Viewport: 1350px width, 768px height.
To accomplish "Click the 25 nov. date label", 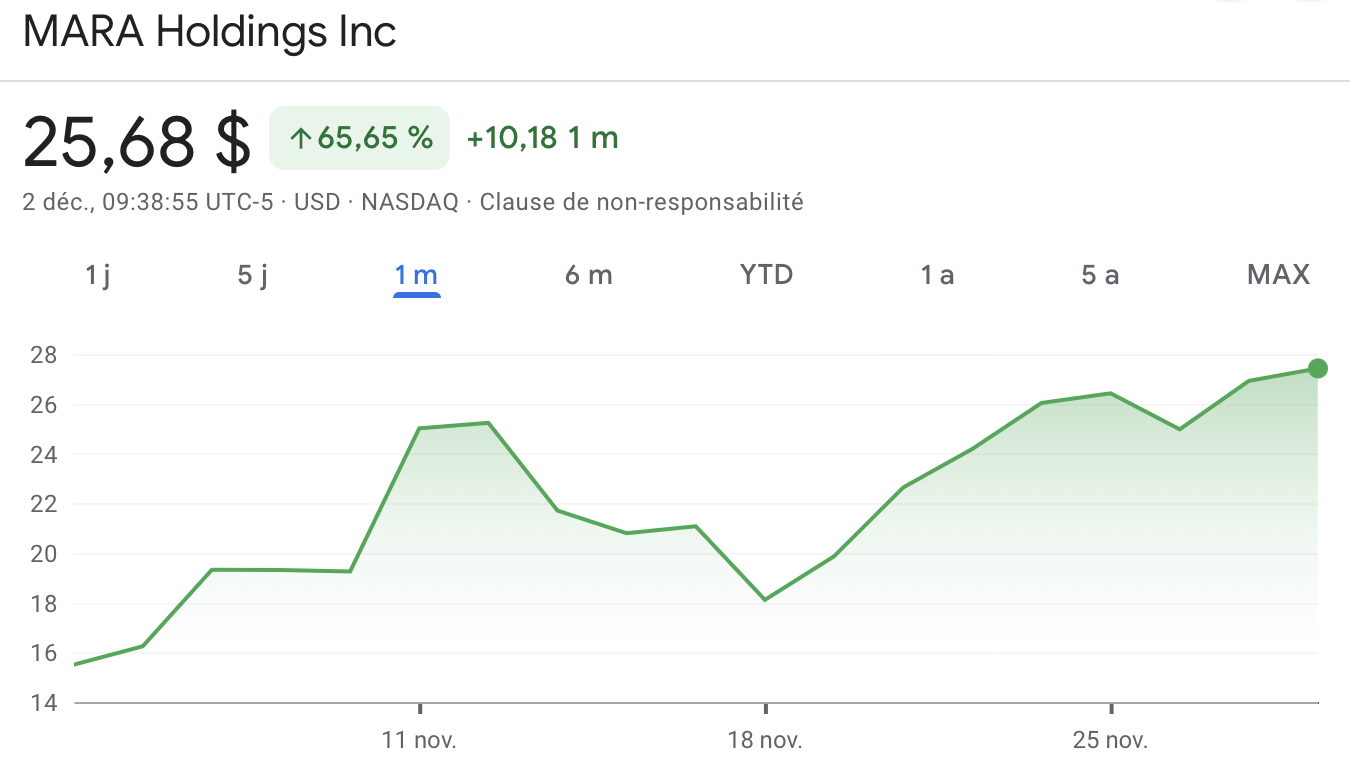I will pyautogui.click(x=1110, y=741).
